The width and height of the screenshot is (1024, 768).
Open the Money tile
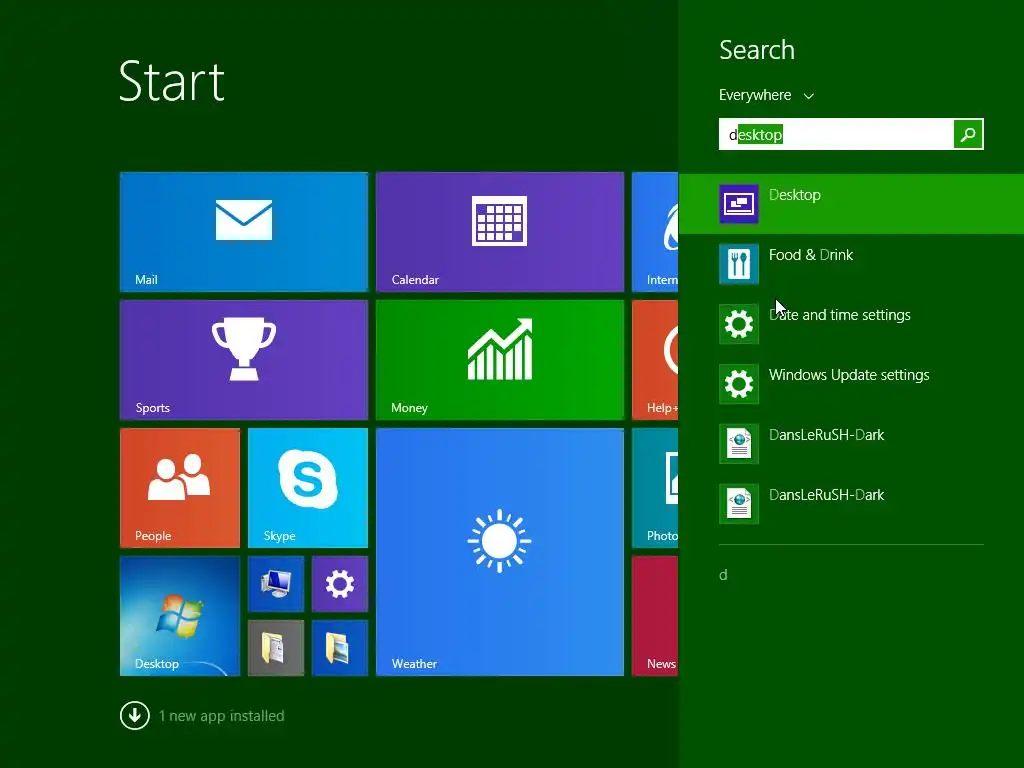500,360
